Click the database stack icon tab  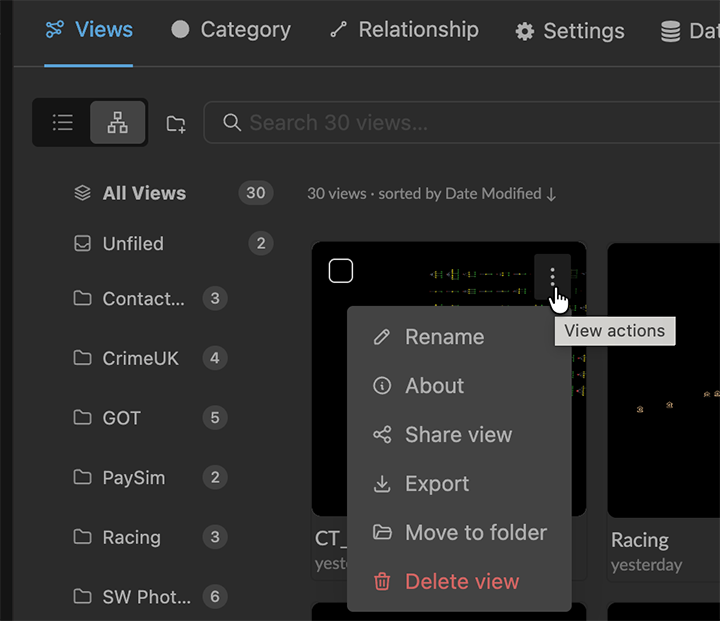tap(689, 31)
